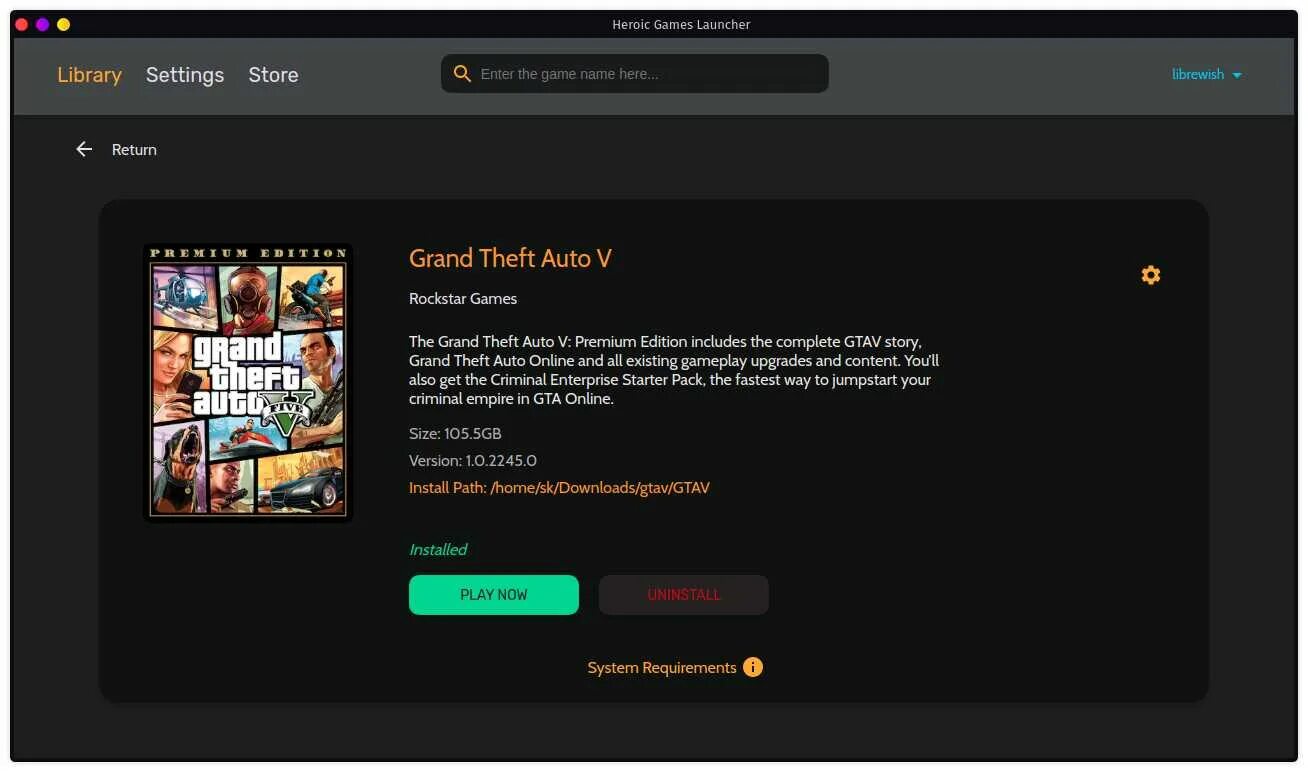Viewport: 1308px width, 772px height.
Task: Open the librewish account dropdown arrow
Action: tap(1237, 75)
